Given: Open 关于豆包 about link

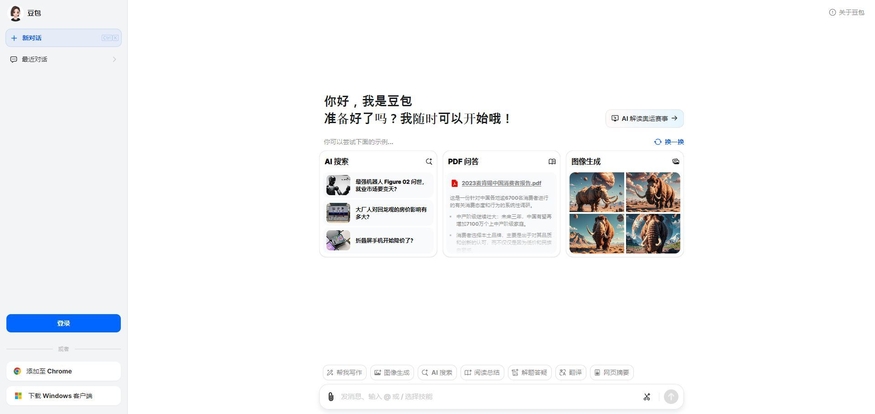Looking at the screenshot, I should (x=847, y=12).
